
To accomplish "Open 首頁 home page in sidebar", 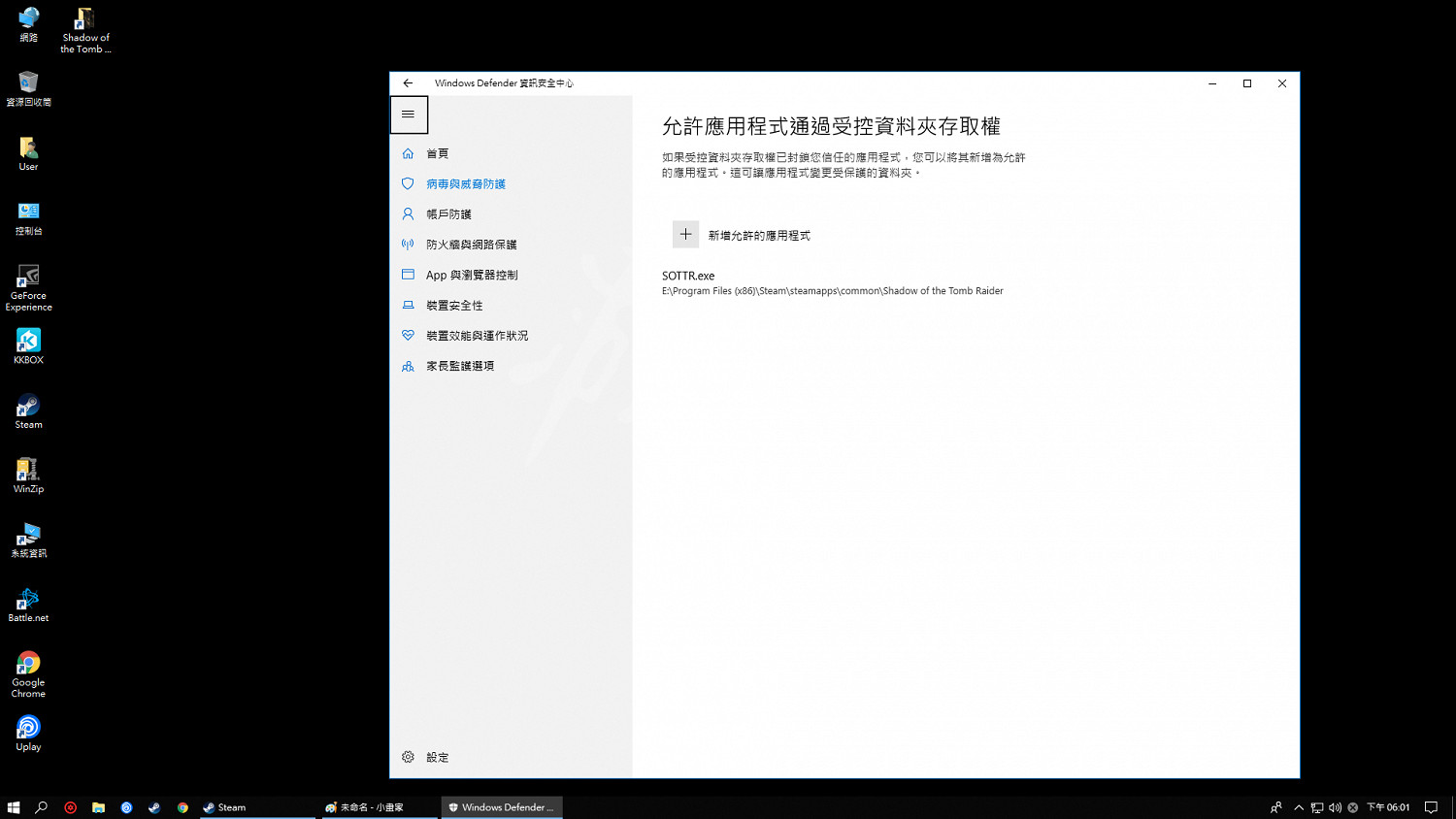I will pos(437,153).
